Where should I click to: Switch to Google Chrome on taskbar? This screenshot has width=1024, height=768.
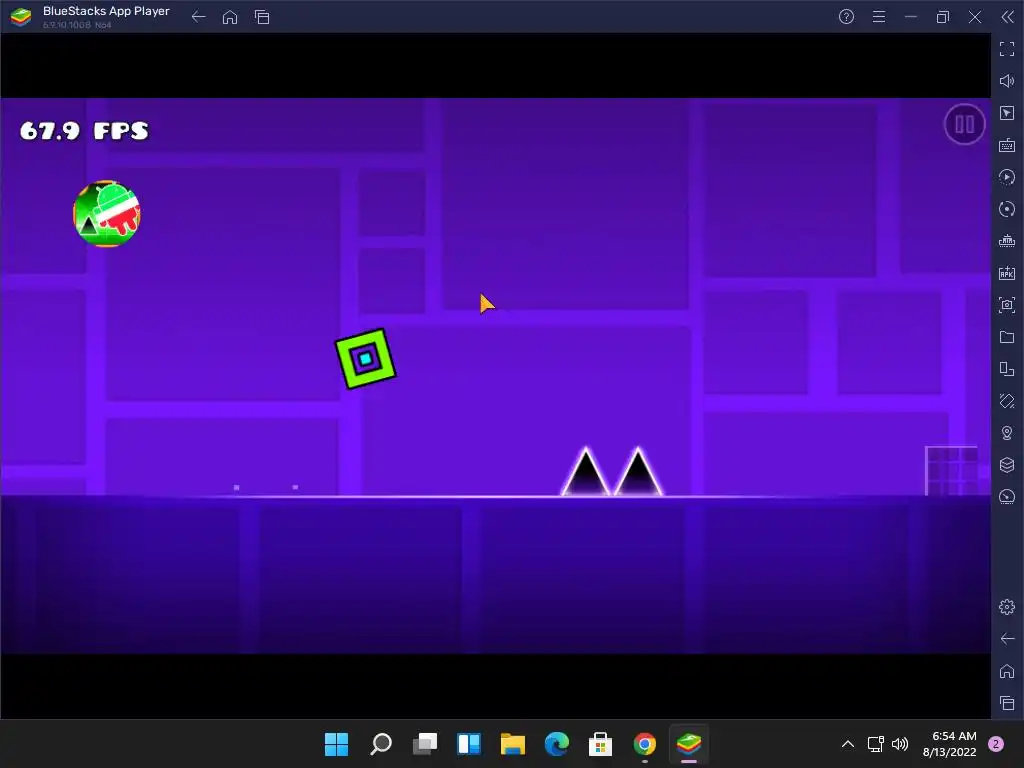tap(645, 744)
